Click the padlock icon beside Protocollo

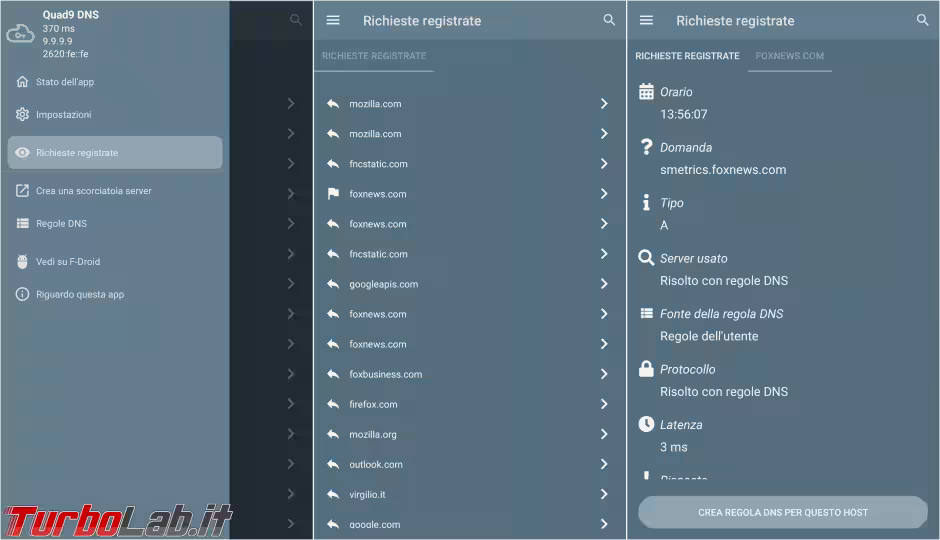[x=646, y=369]
